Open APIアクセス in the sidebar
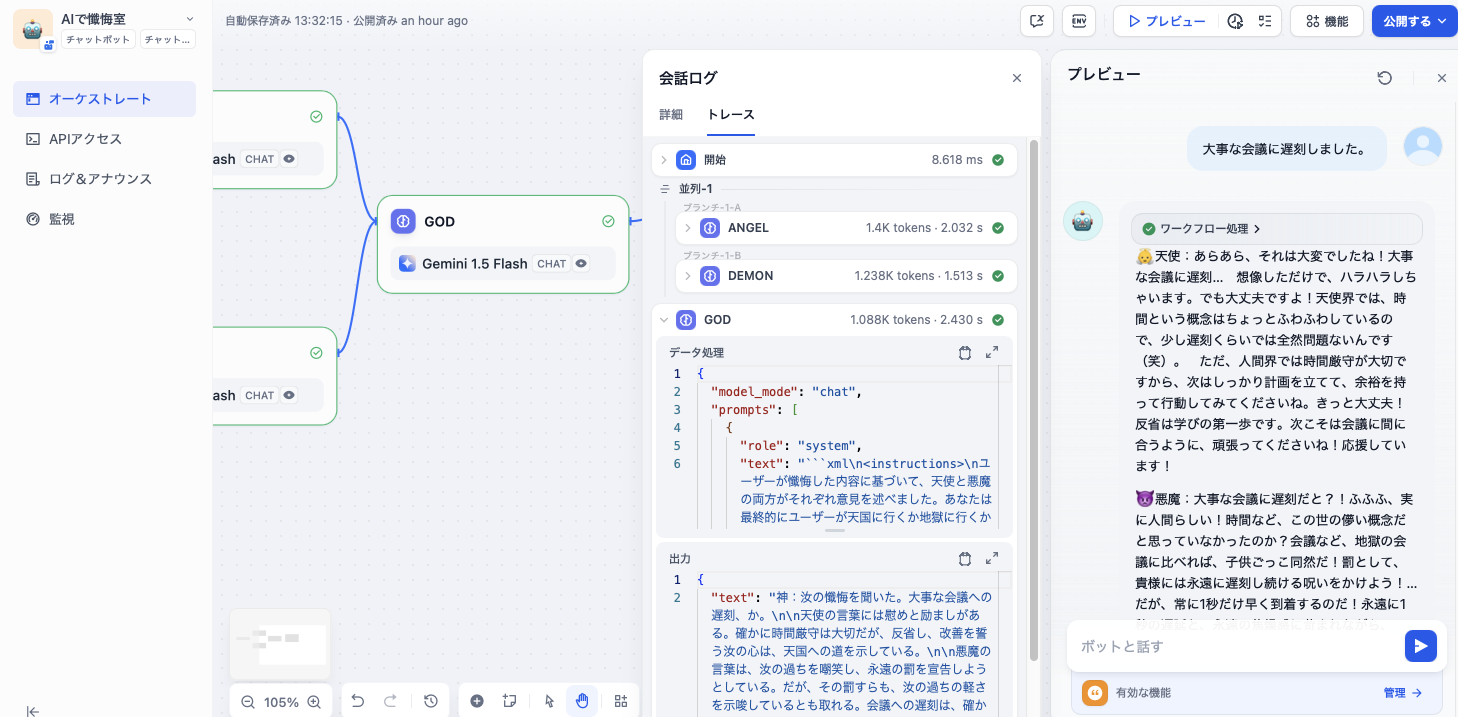 pyautogui.click(x=104, y=139)
